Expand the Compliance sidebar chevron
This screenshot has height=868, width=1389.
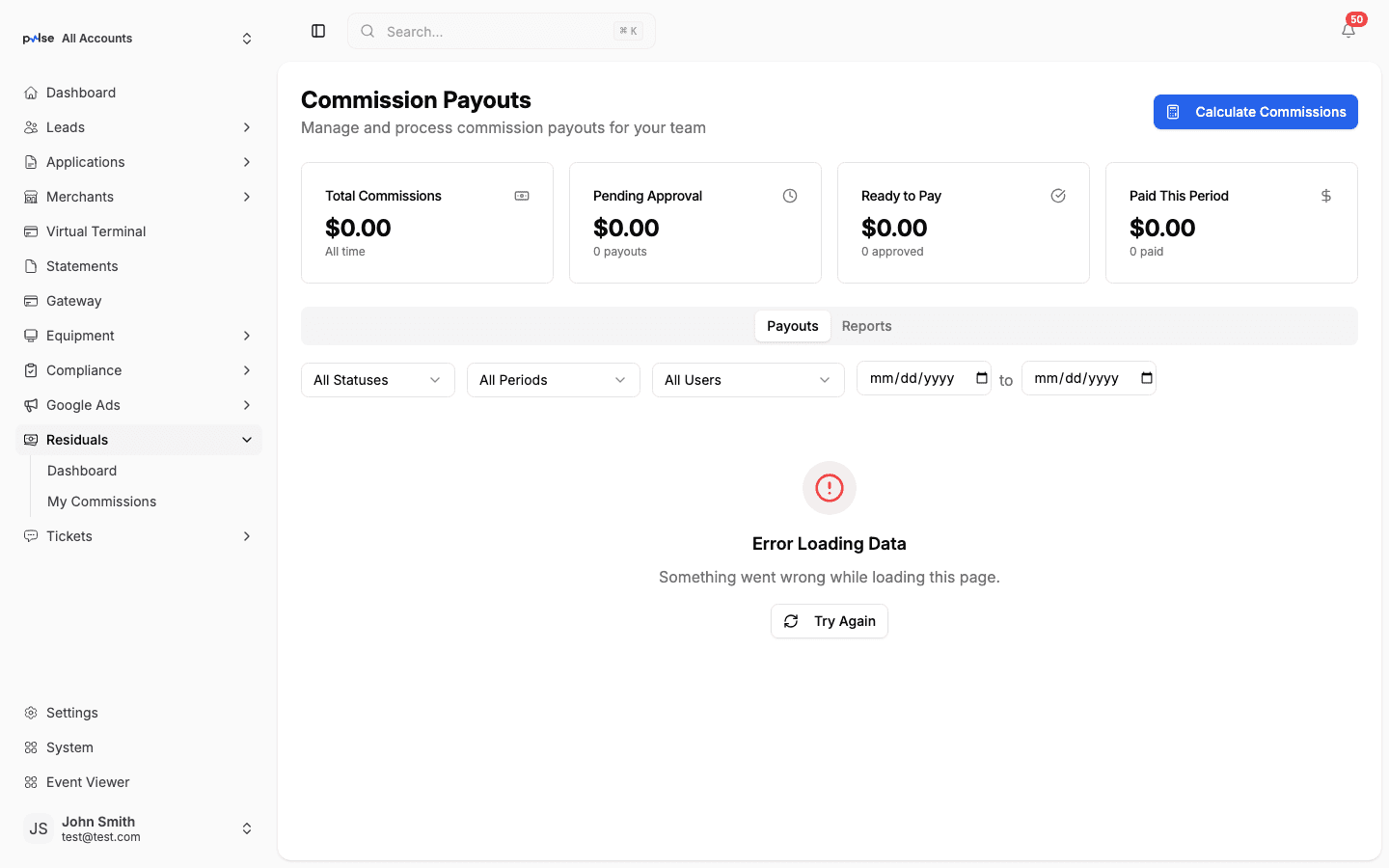247,369
